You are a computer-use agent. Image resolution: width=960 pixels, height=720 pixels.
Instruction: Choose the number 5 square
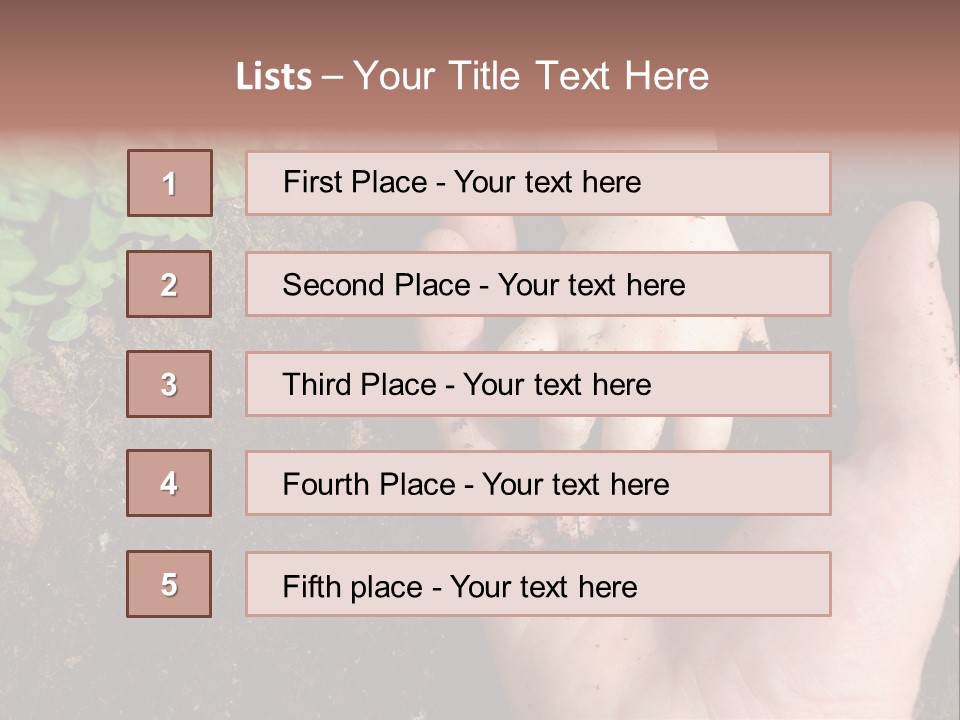click(x=169, y=584)
